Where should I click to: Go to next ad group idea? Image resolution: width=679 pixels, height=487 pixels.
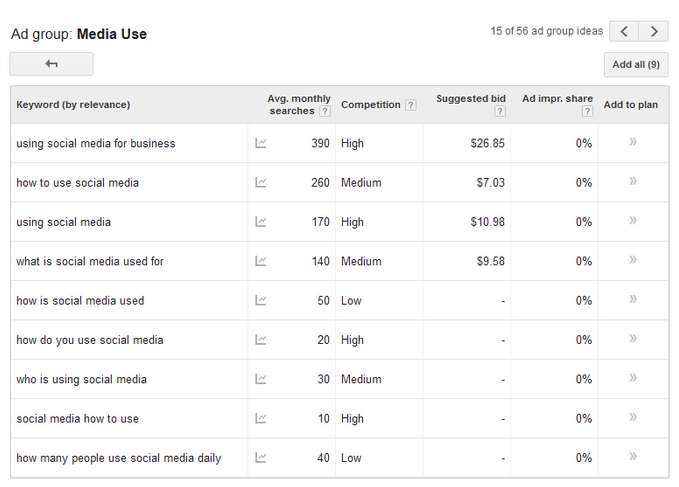coord(654,32)
